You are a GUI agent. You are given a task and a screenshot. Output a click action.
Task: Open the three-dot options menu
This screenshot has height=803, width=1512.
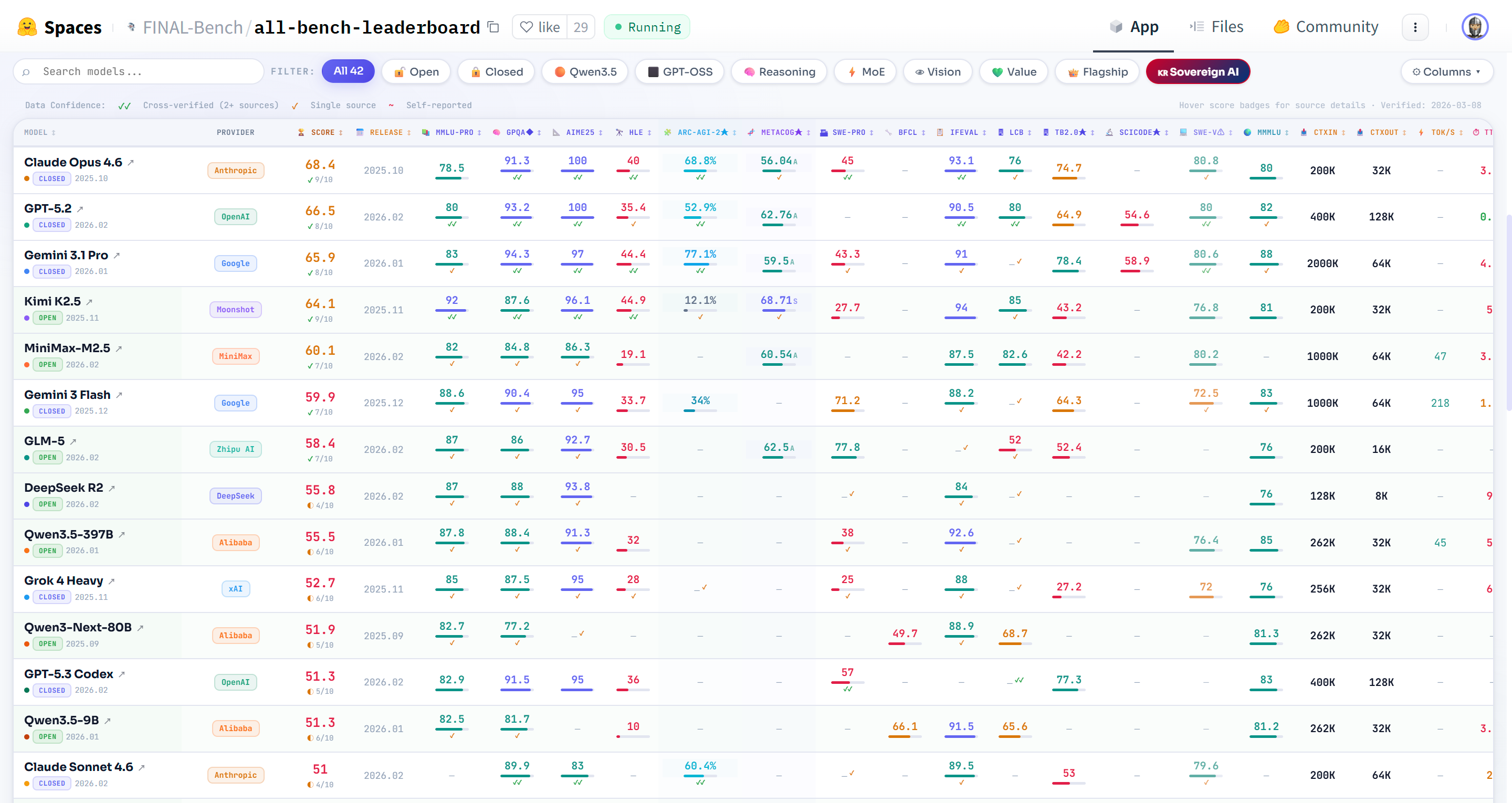[x=1415, y=27]
